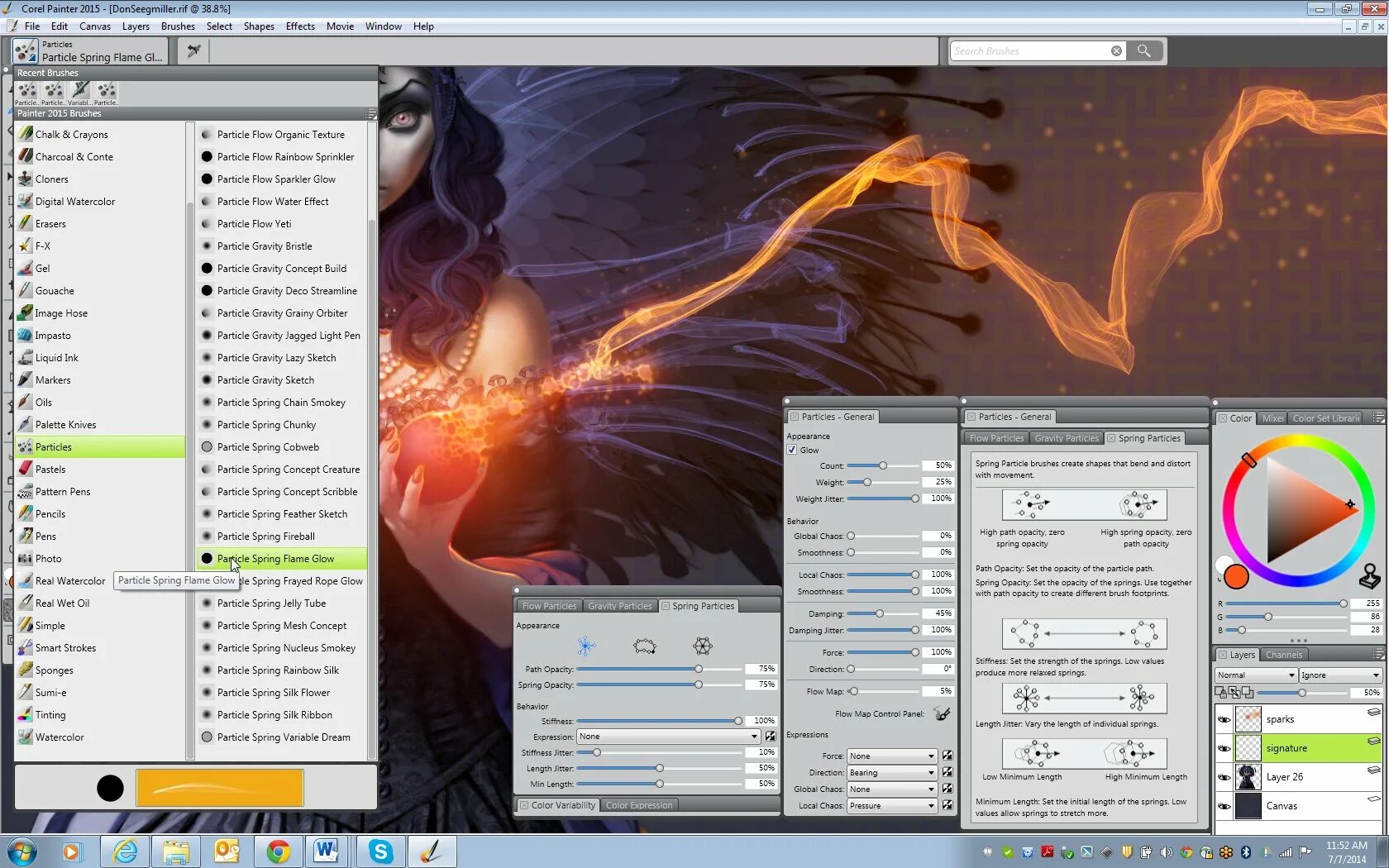Toggle invert for Stiffness Expression
The height and width of the screenshot is (868, 1389).
point(771,737)
